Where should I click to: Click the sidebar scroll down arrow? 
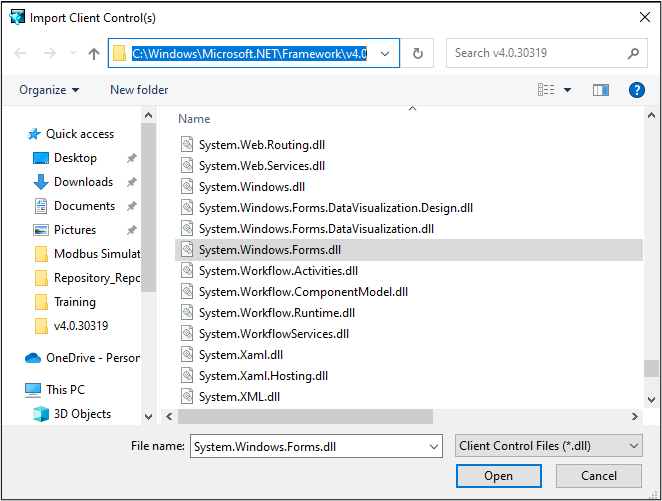point(148,417)
